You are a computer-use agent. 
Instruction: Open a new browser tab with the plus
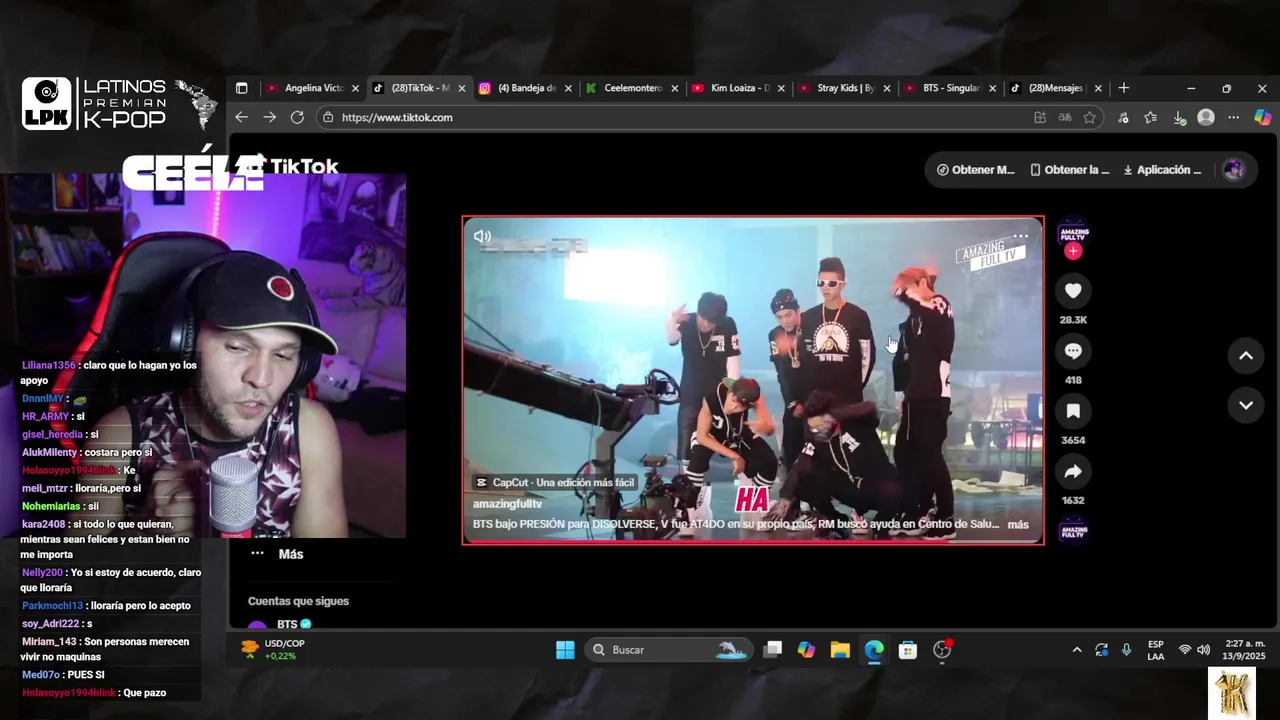[1124, 88]
